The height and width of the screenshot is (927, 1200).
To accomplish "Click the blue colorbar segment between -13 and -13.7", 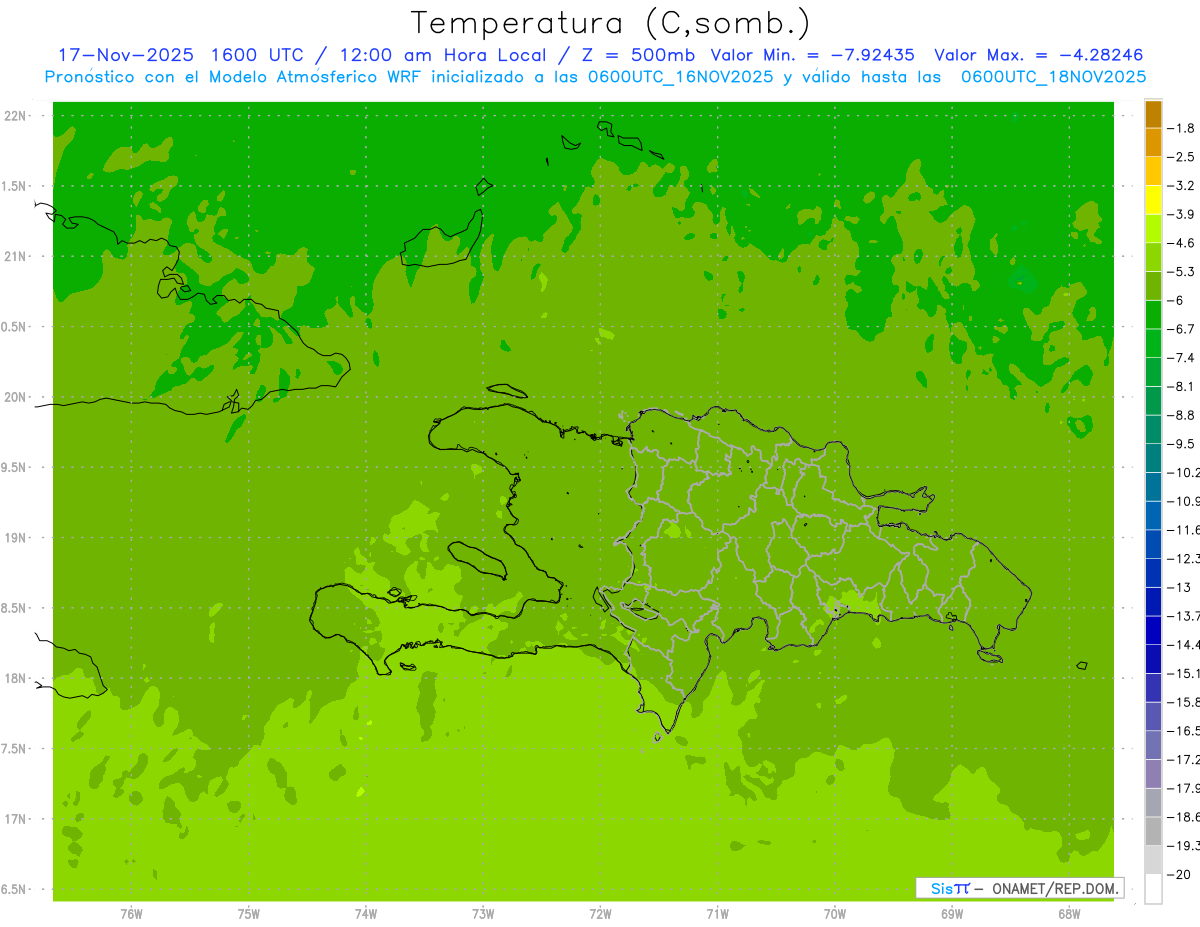I will pyautogui.click(x=1153, y=601).
